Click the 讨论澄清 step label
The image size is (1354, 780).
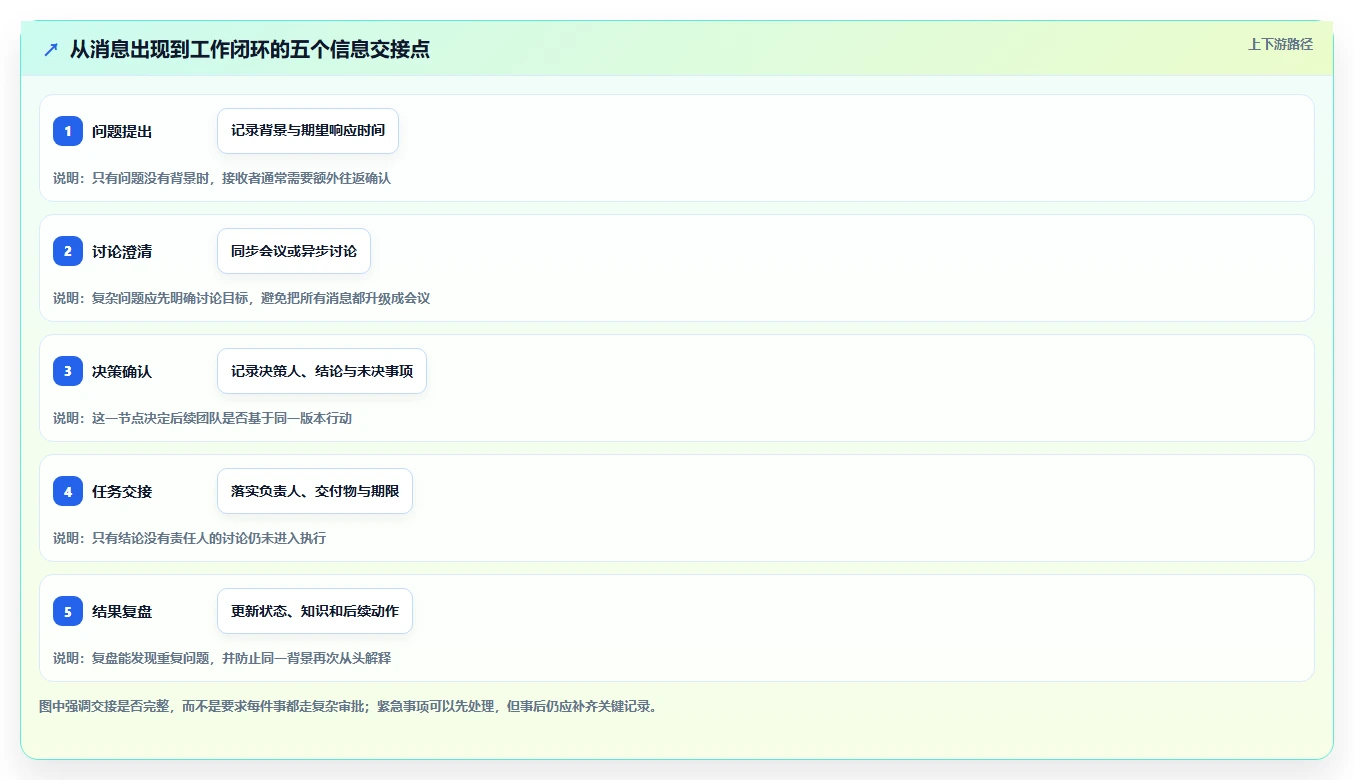click(x=122, y=251)
